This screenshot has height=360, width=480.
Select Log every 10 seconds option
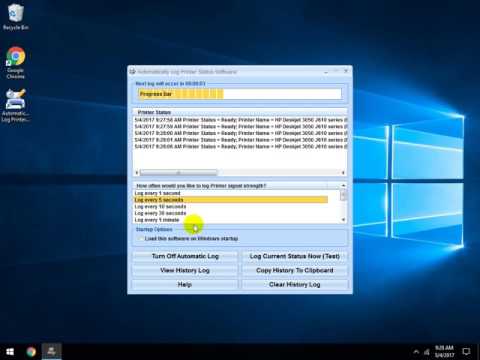231,207
